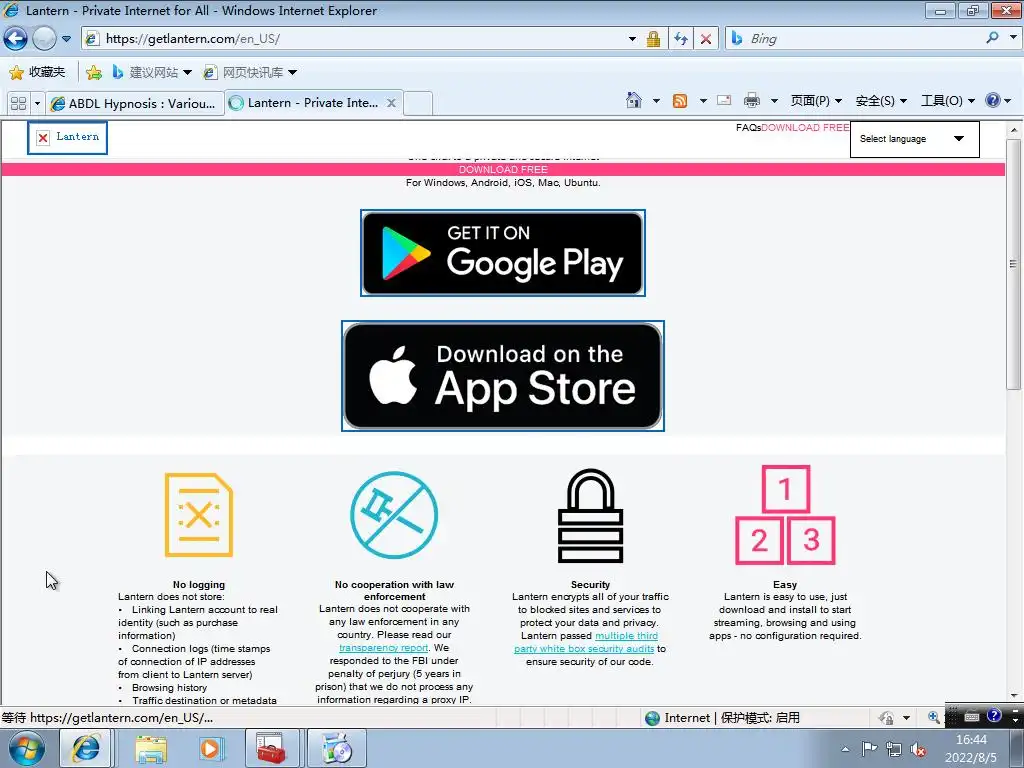The height and width of the screenshot is (768, 1024).
Task: Open Windows Explorer folder taskbar icon
Action: [151, 749]
